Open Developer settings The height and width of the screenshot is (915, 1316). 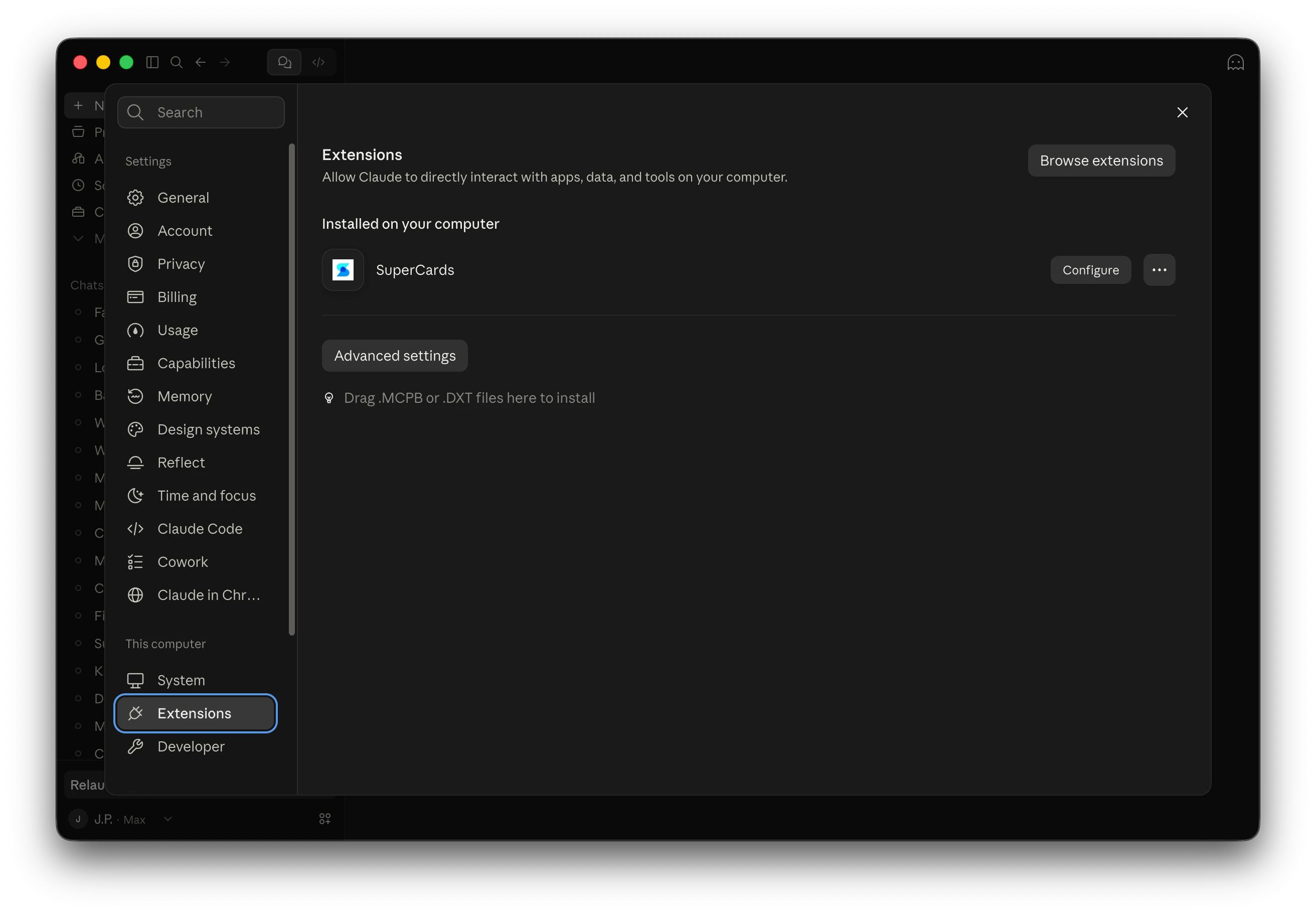pos(196,746)
